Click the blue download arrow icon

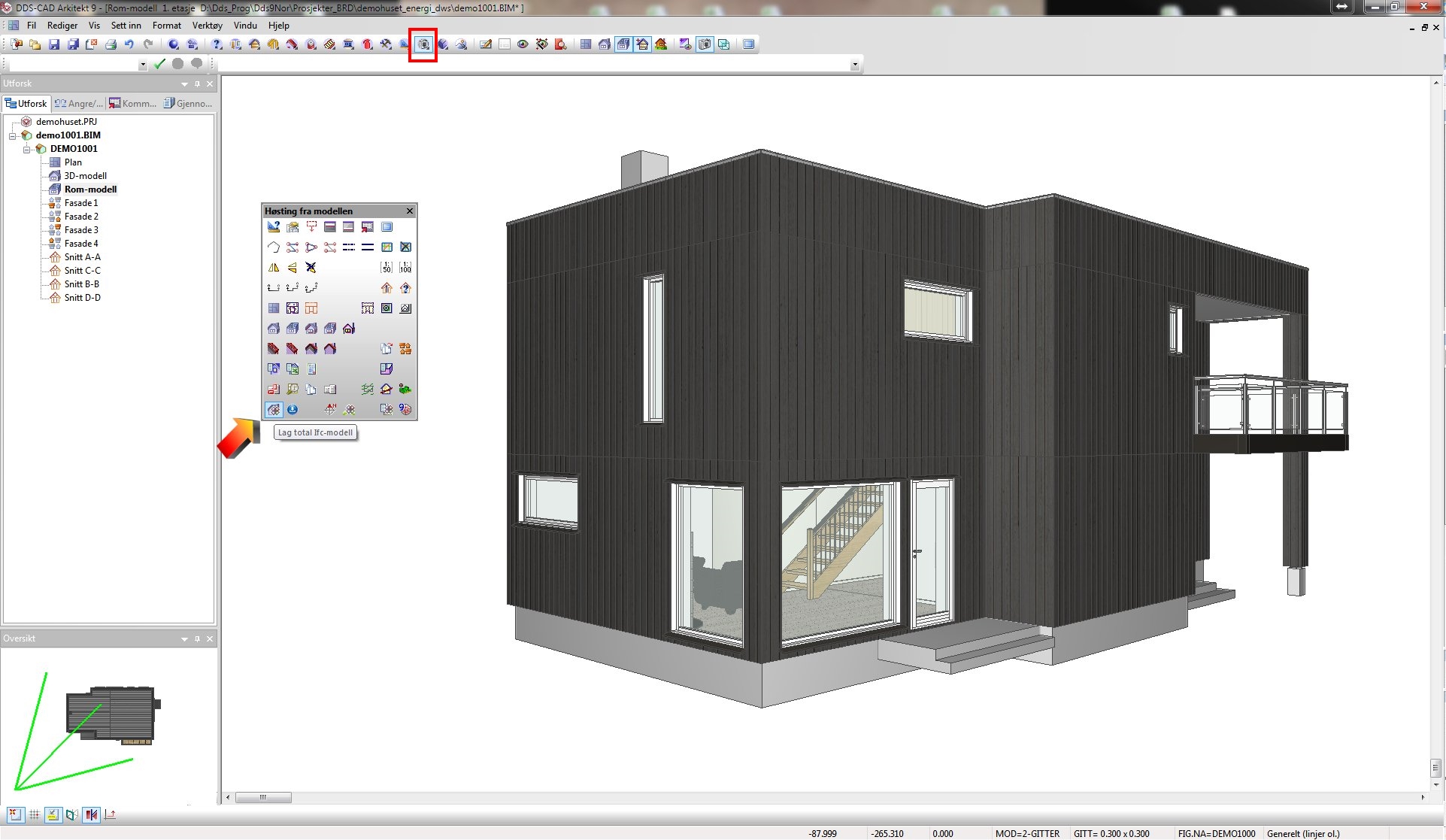[293, 410]
